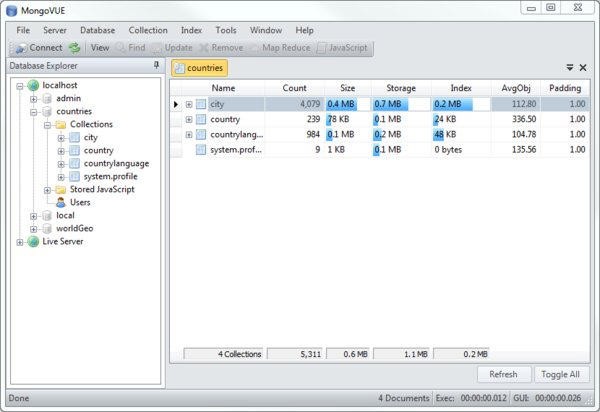Open the Database menu

[x=98, y=30]
